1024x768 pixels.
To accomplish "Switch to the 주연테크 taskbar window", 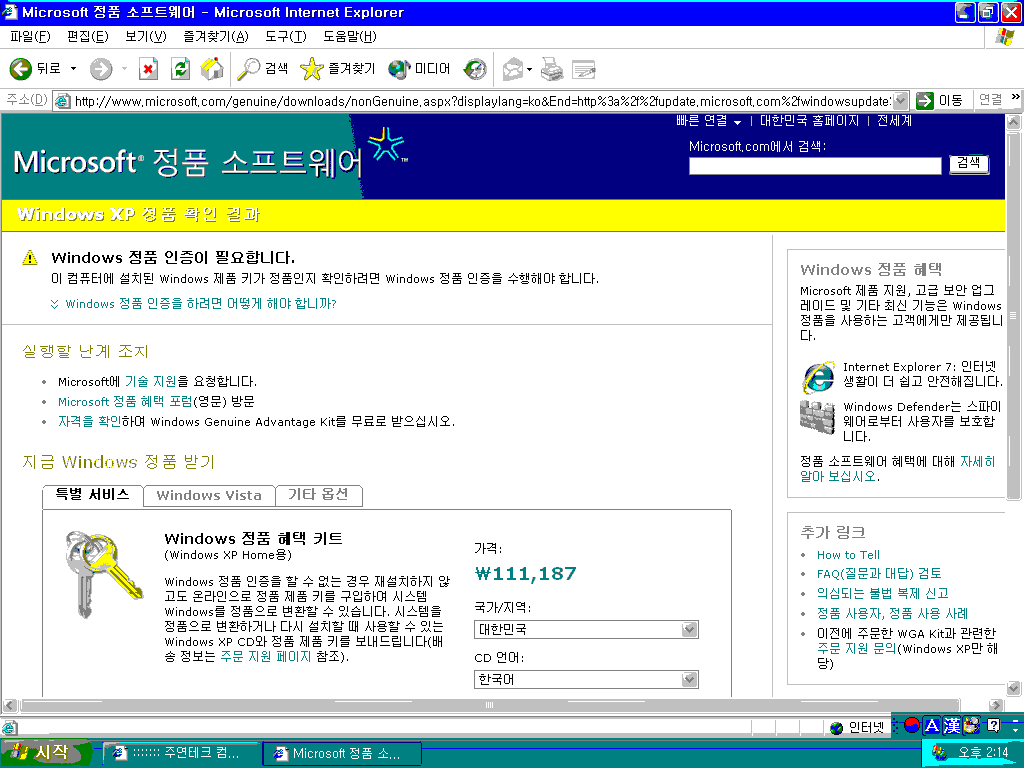I will click(181, 753).
